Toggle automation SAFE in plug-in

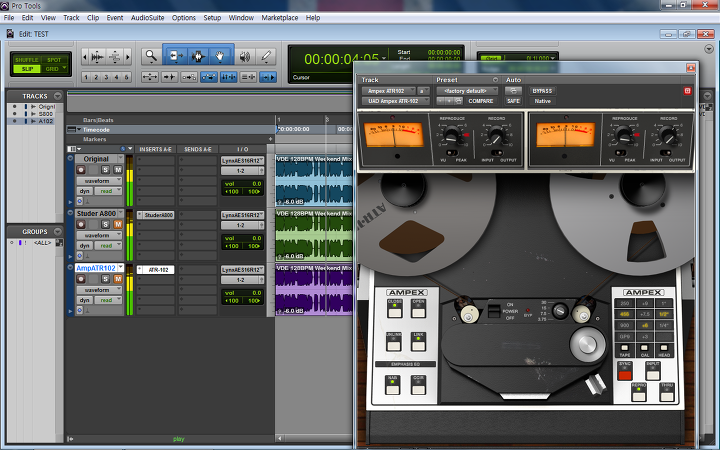click(x=513, y=101)
